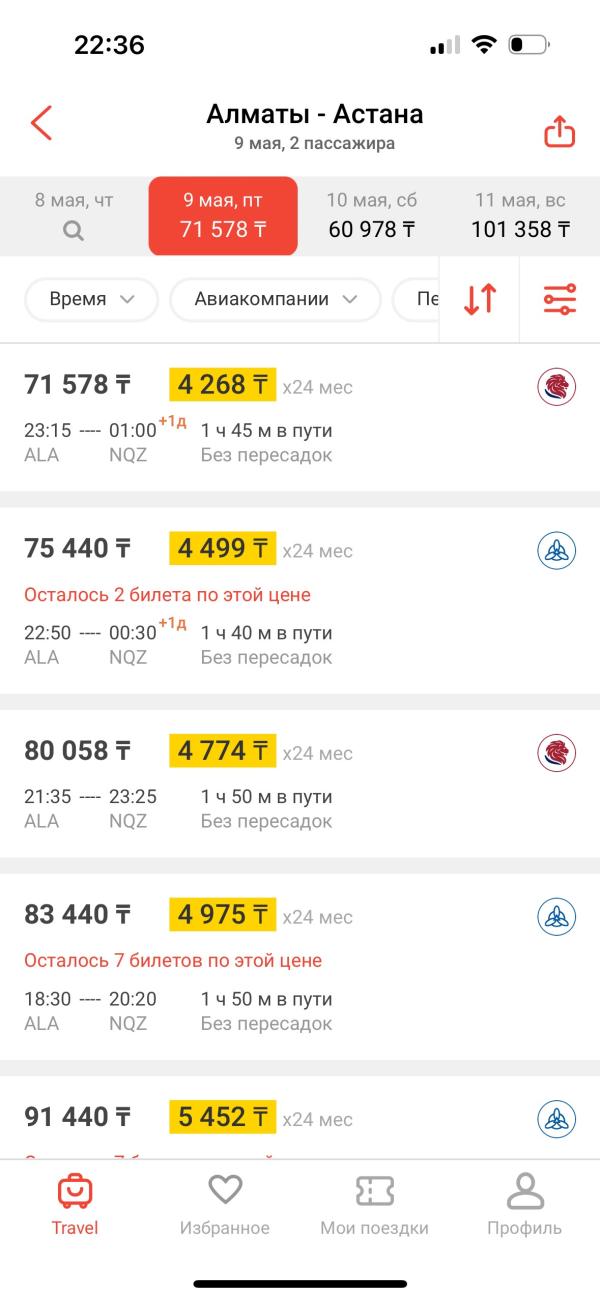
Task: Tap the airline logo on 71 578 ₸ flight
Action: point(556,386)
